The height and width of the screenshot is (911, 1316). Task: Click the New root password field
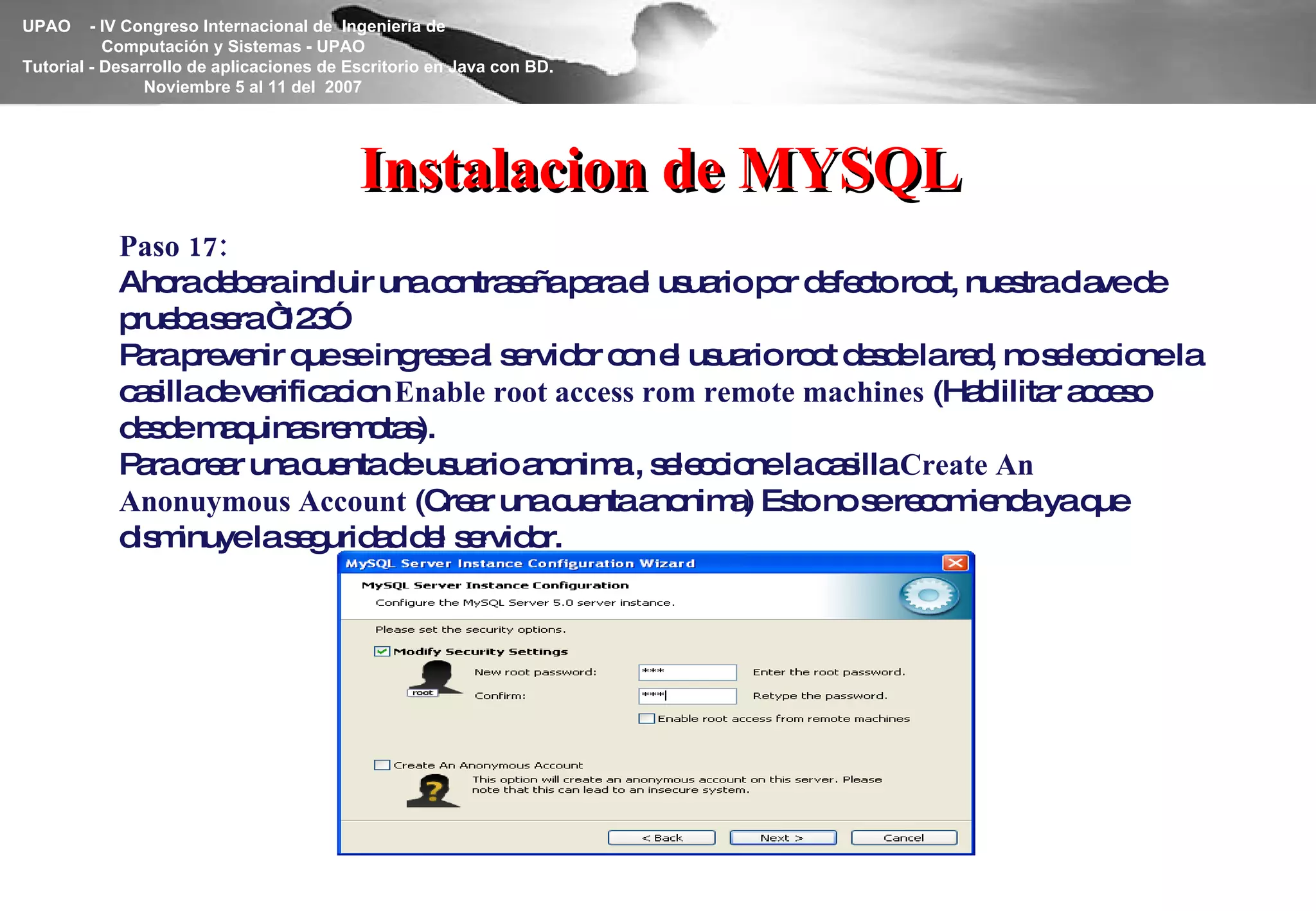tap(688, 672)
